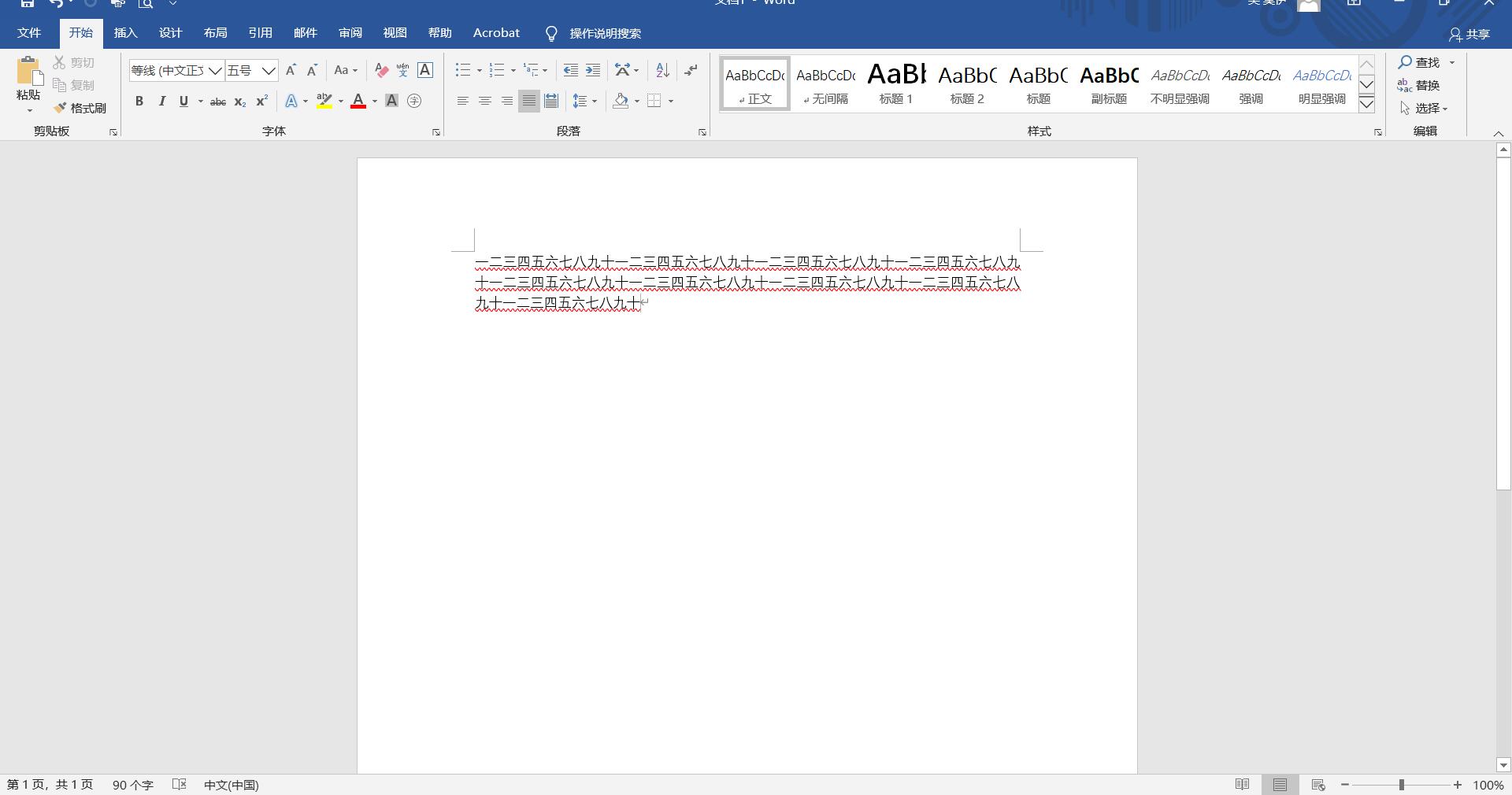Image resolution: width=1512 pixels, height=795 pixels.
Task: Toggle underline formatting
Action: click(183, 101)
